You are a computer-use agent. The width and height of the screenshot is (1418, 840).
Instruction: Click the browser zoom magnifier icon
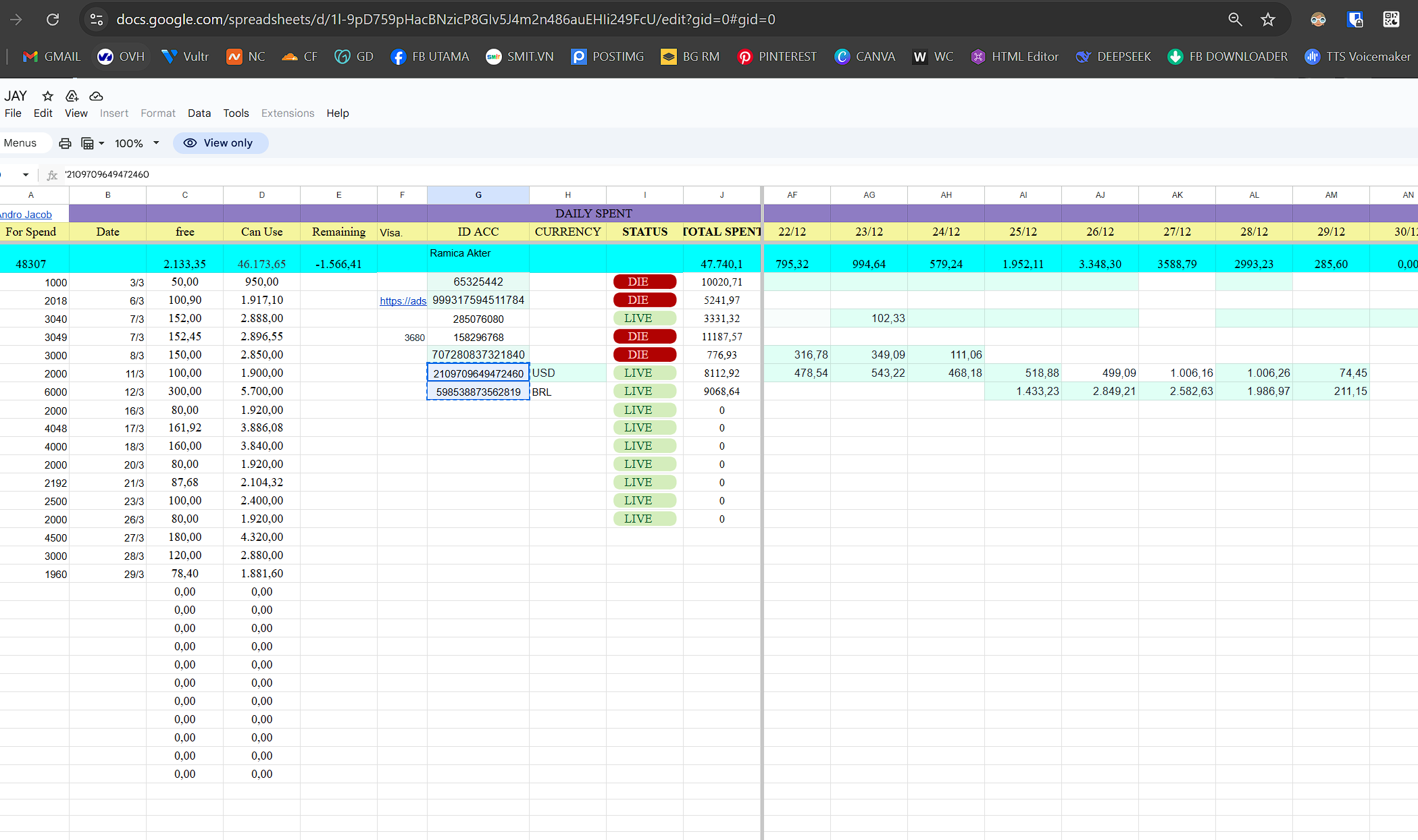coord(1235,20)
